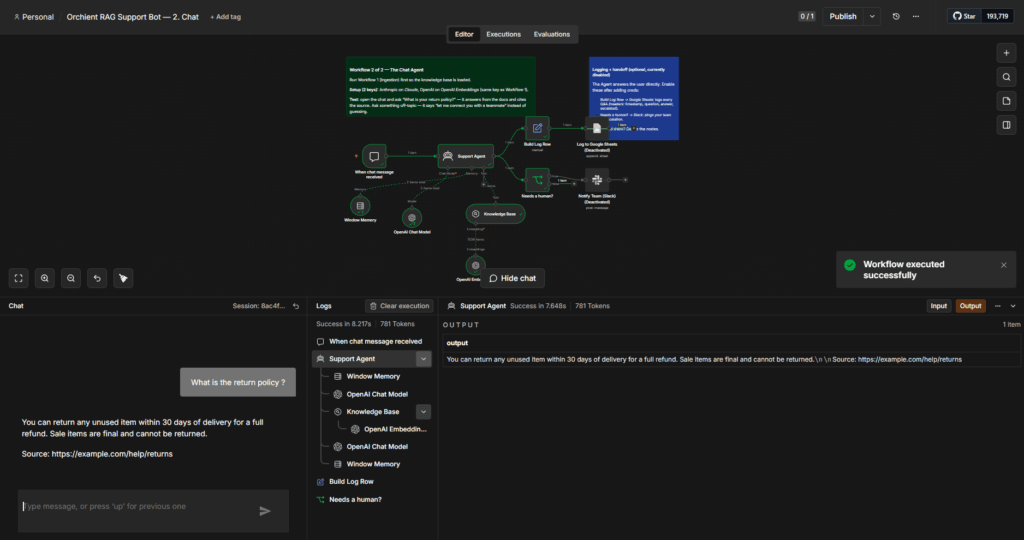The height and width of the screenshot is (540, 1024).
Task: Select the Notify Team (Slack) node
Action: point(597,180)
